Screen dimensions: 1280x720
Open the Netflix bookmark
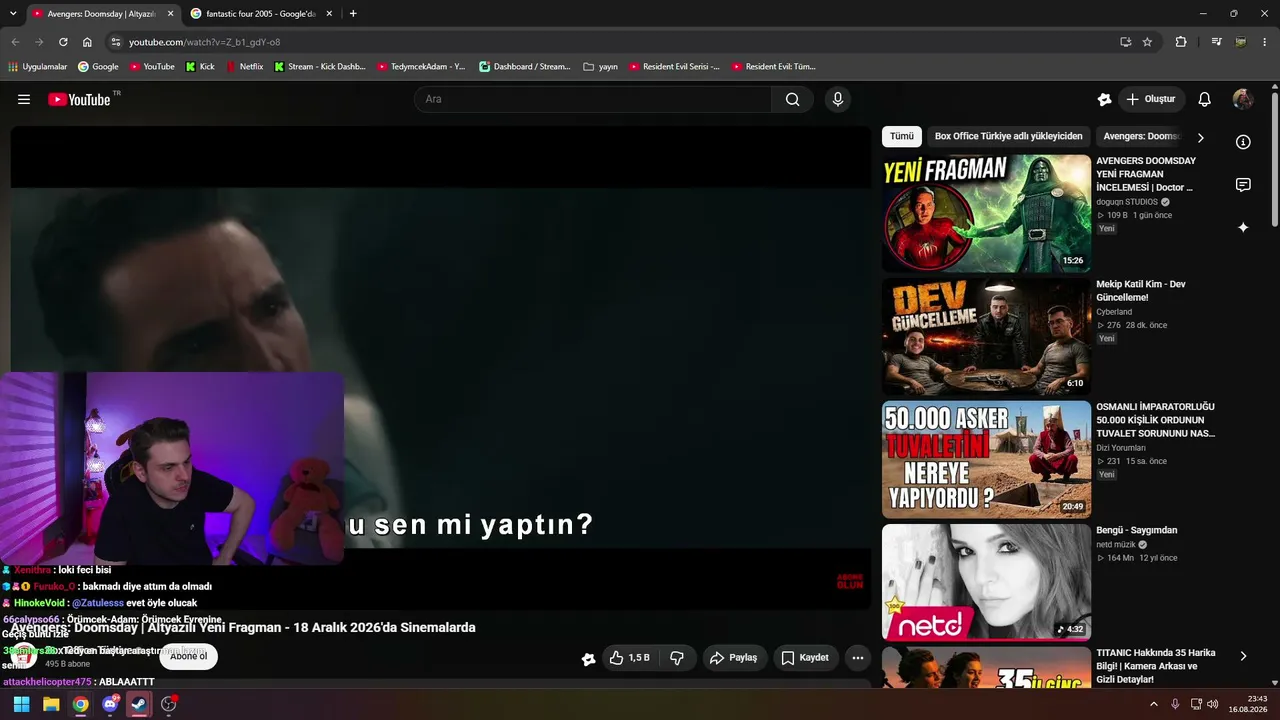pos(244,67)
